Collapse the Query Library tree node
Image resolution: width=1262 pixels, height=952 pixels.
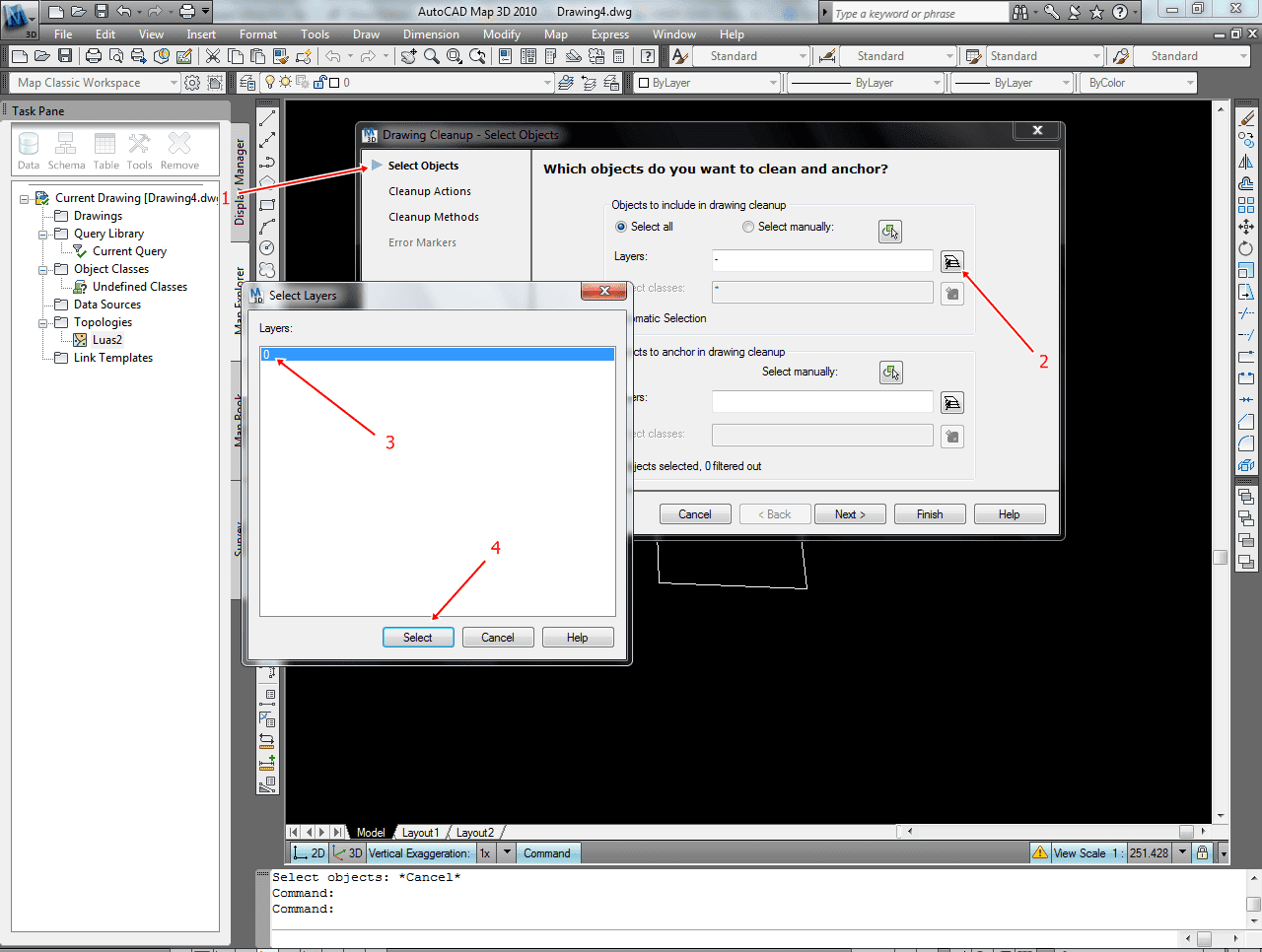pyautogui.click(x=43, y=234)
